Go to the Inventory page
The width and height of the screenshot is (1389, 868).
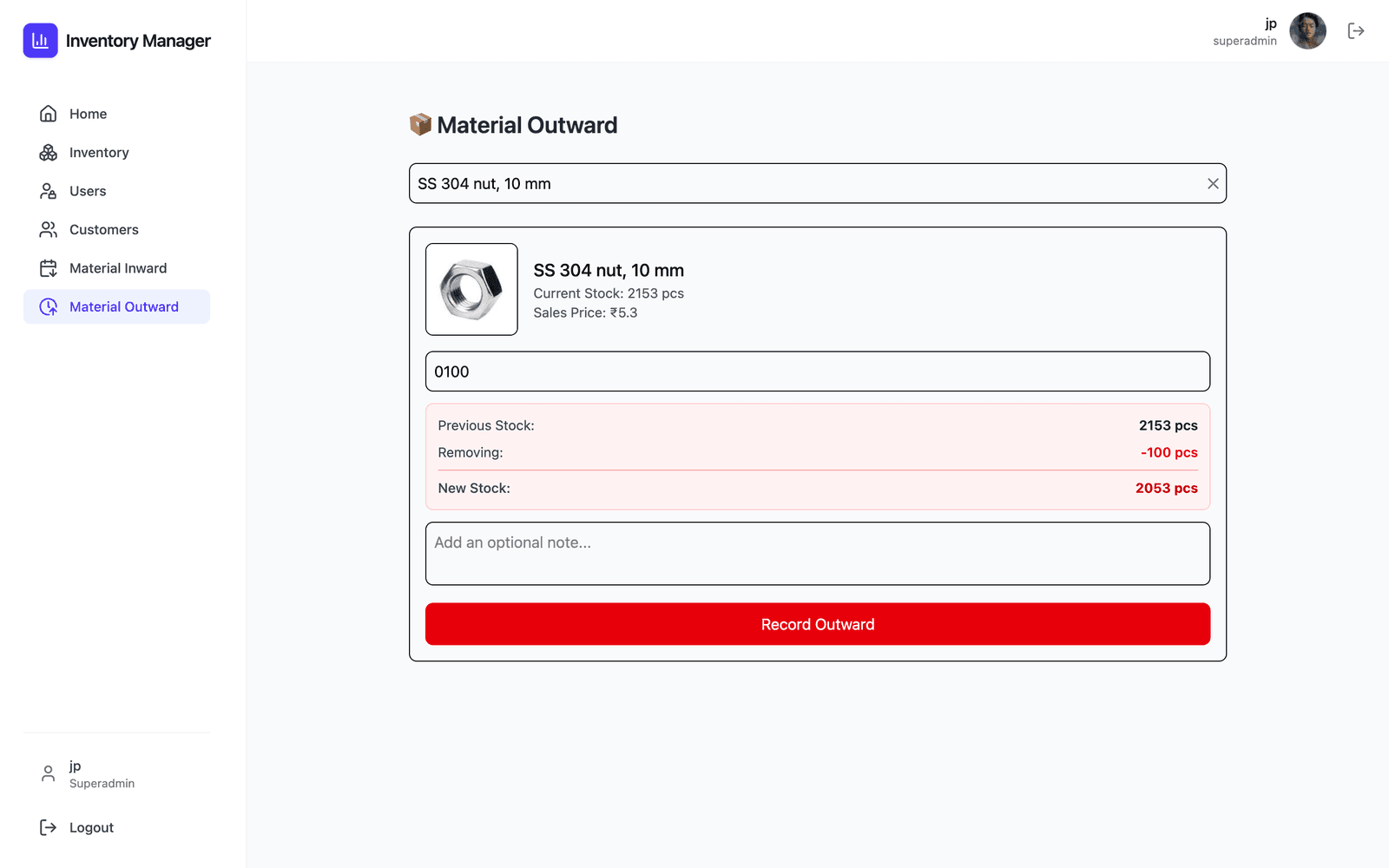click(x=116, y=153)
